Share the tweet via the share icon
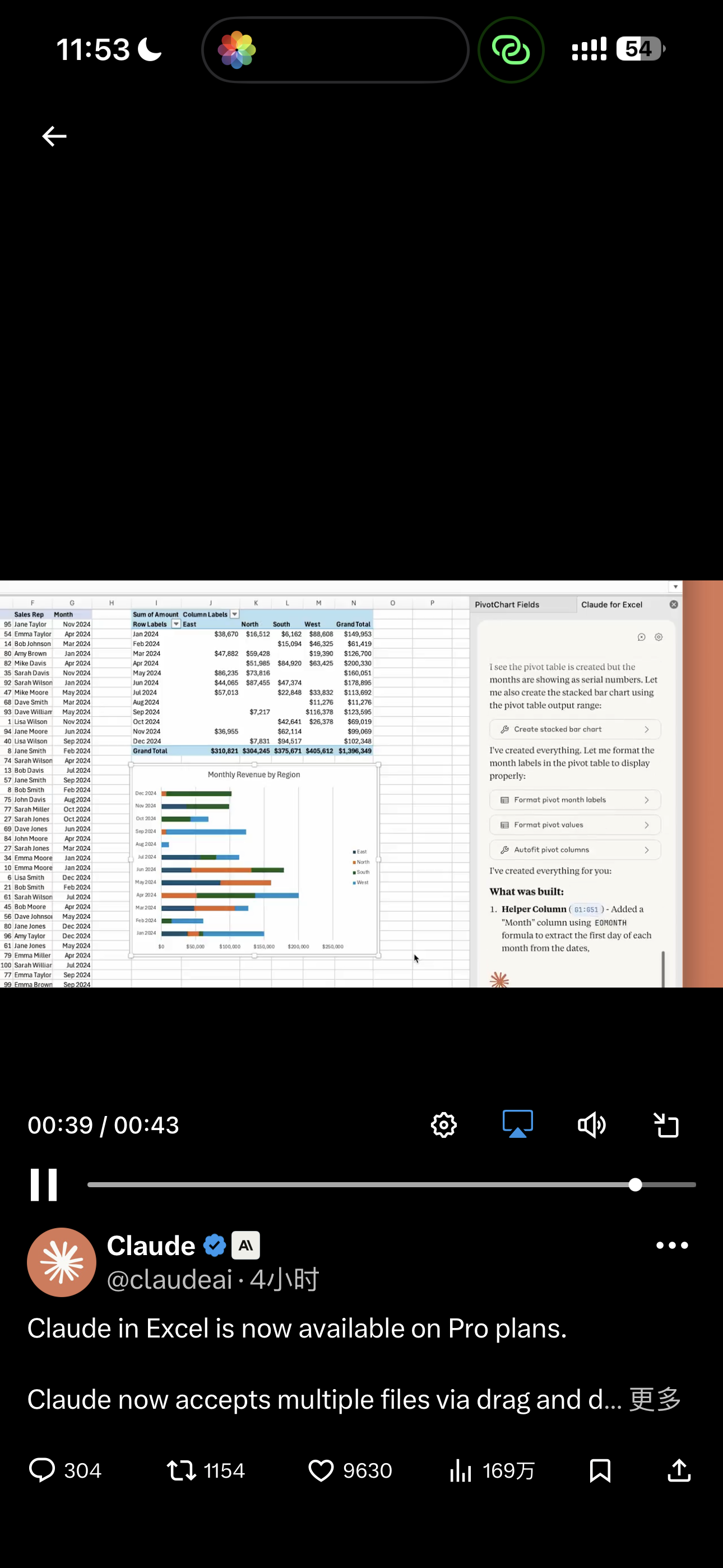The image size is (723, 1568). [679, 1470]
